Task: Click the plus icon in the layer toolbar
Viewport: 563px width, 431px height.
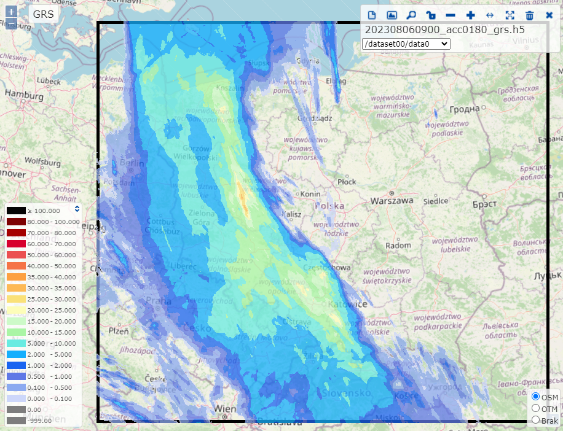Action: 470,15
